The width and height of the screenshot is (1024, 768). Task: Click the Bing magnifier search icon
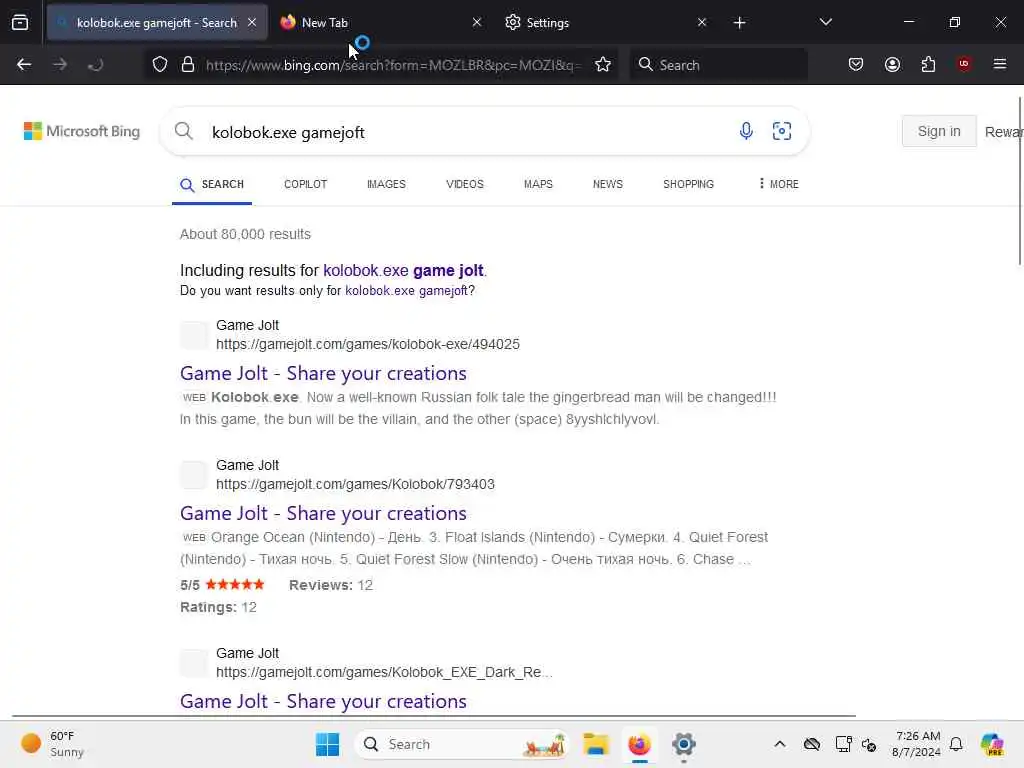point(184,131)
